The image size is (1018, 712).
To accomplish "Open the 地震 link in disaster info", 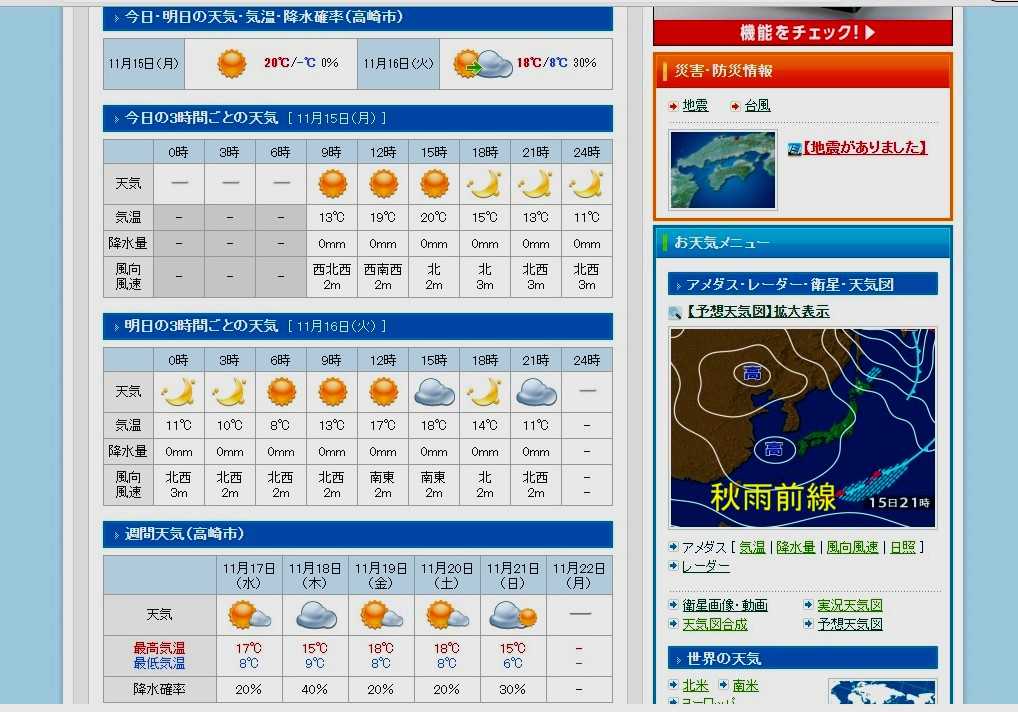I will point(695,105).
